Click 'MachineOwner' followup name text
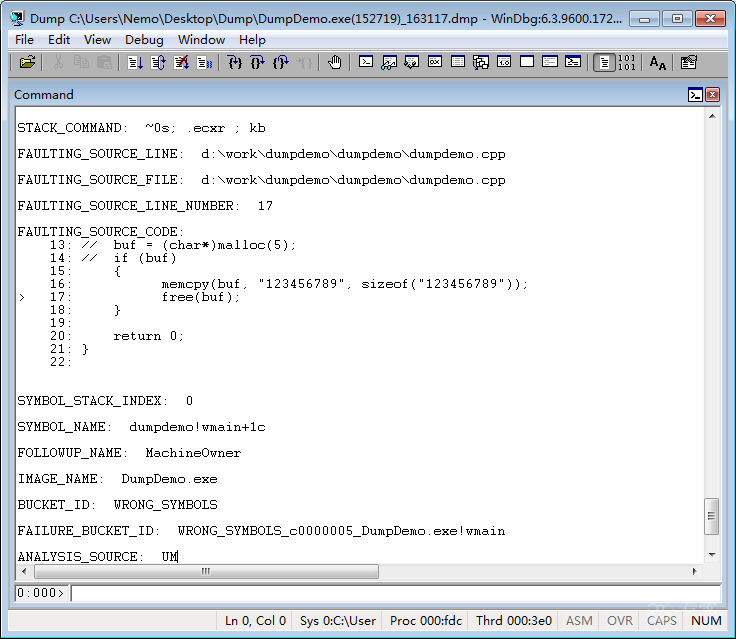Image resolution: width=736 pixels, height=639 pixels. [193, 453]
